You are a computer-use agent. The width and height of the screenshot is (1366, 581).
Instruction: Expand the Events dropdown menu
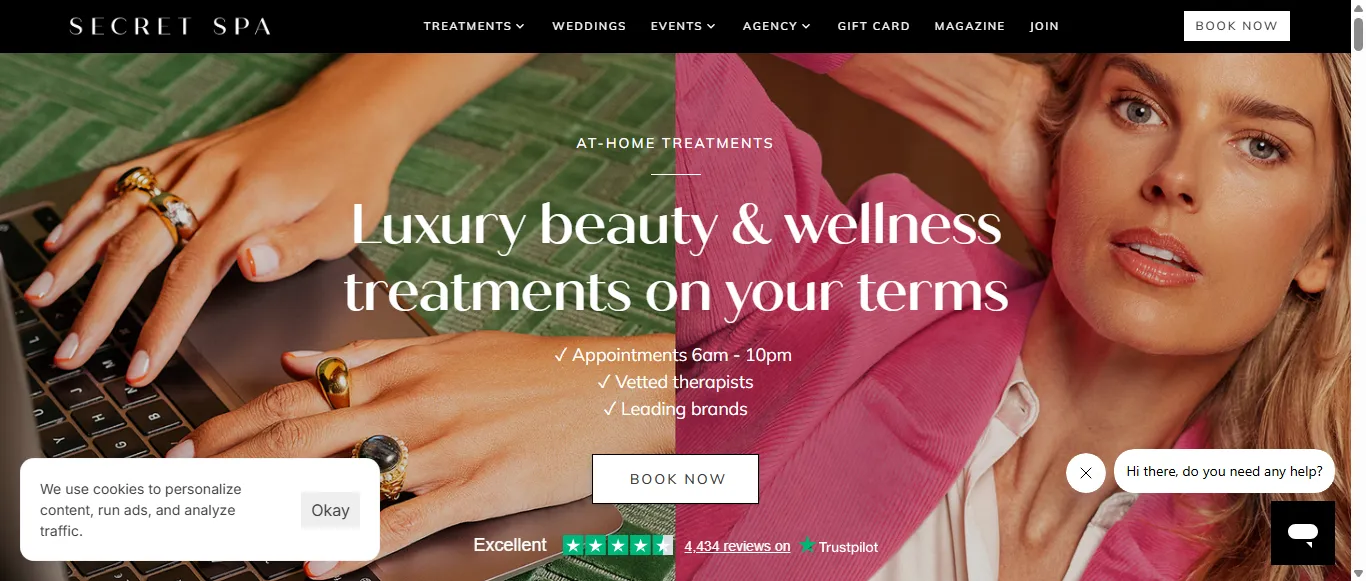click(683, 26)
